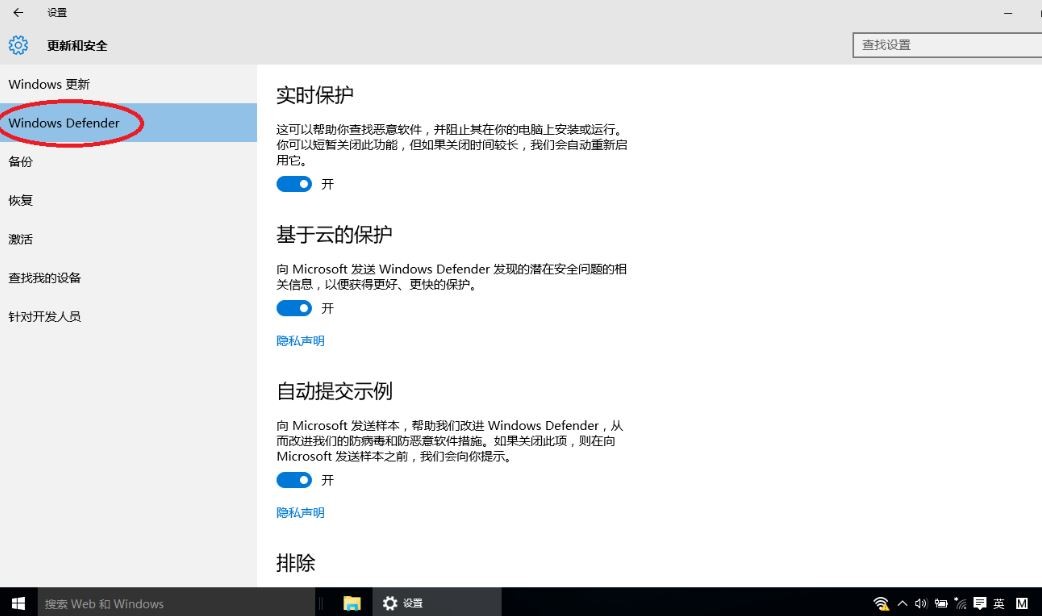Open the Windows Start menu
Screen dimensions: 1042x616
point(19,603)
